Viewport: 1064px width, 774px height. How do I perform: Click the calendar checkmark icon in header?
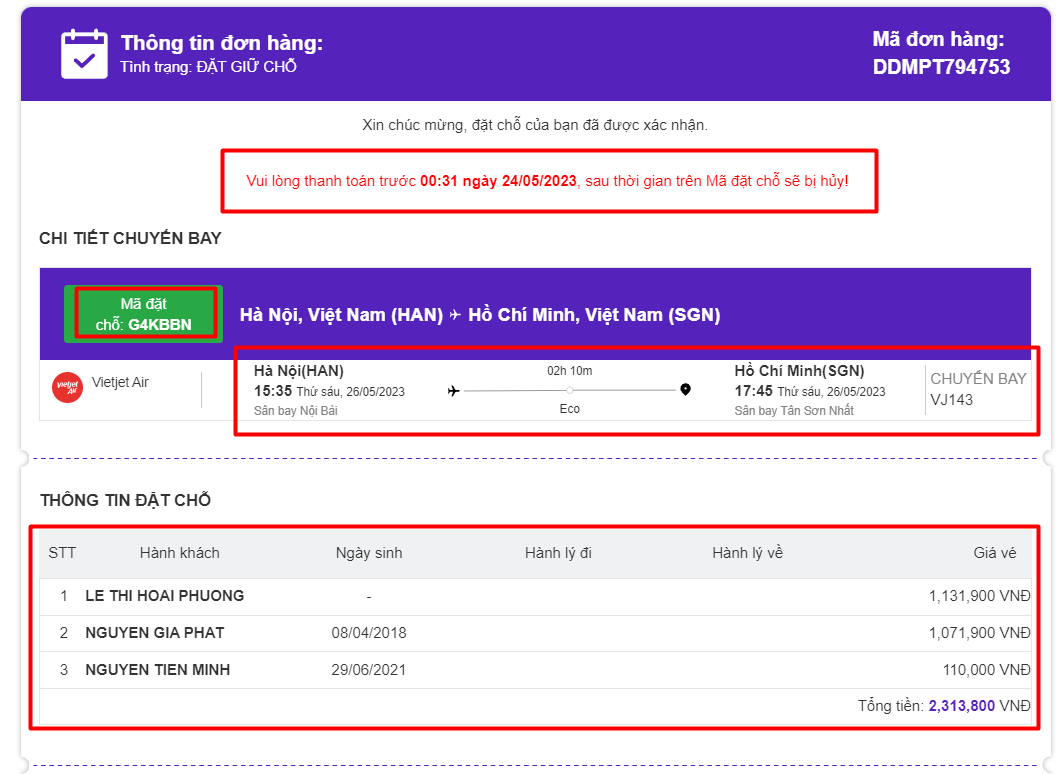[x=84, y=54]
